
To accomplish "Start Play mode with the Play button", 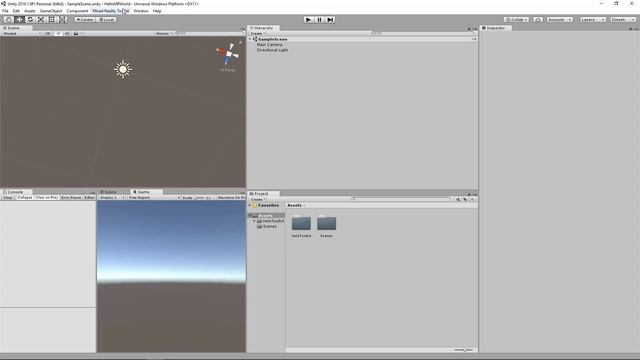I will (309, 20).
